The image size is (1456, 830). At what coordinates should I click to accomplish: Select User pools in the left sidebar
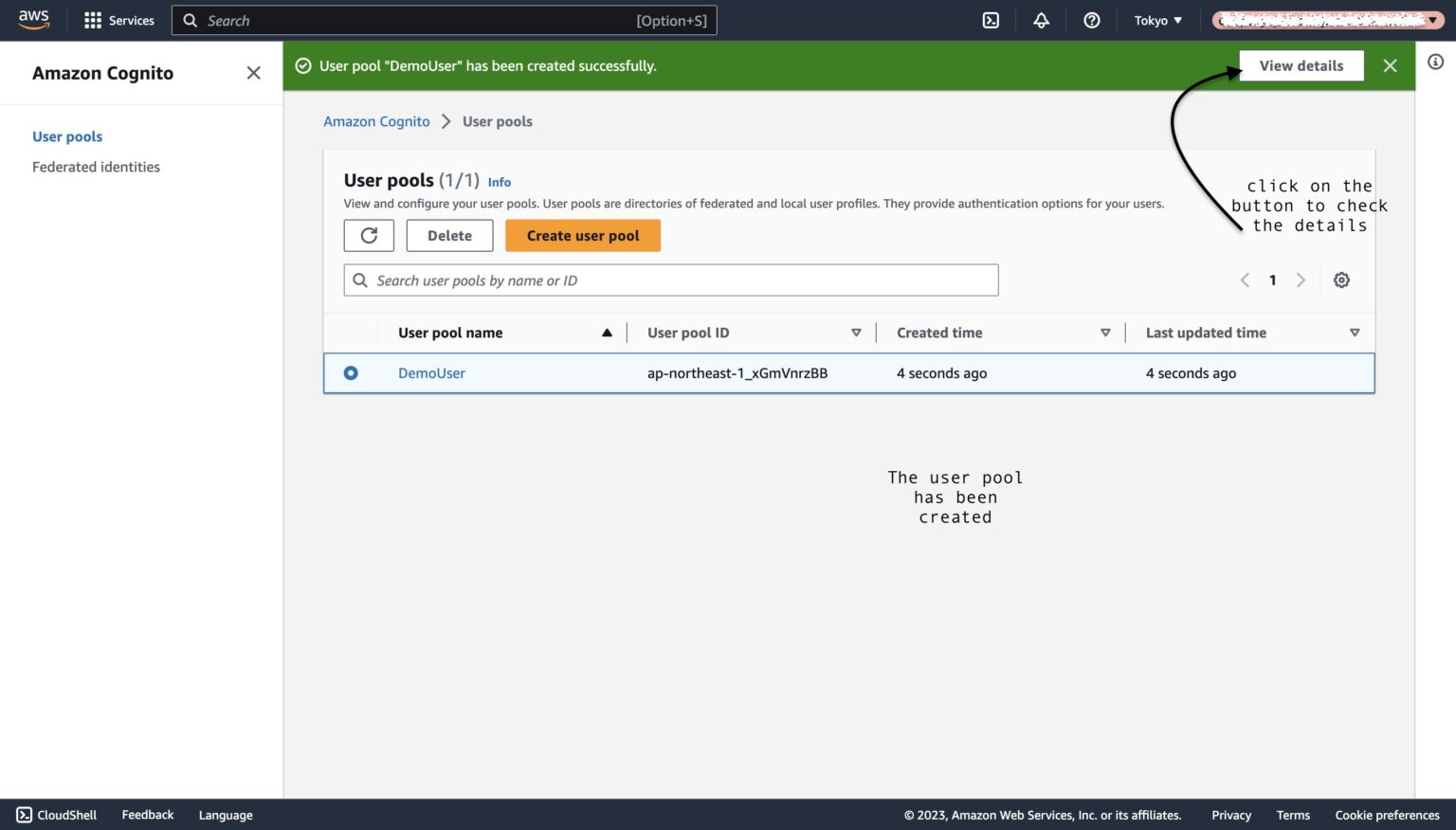click(67, 136)
